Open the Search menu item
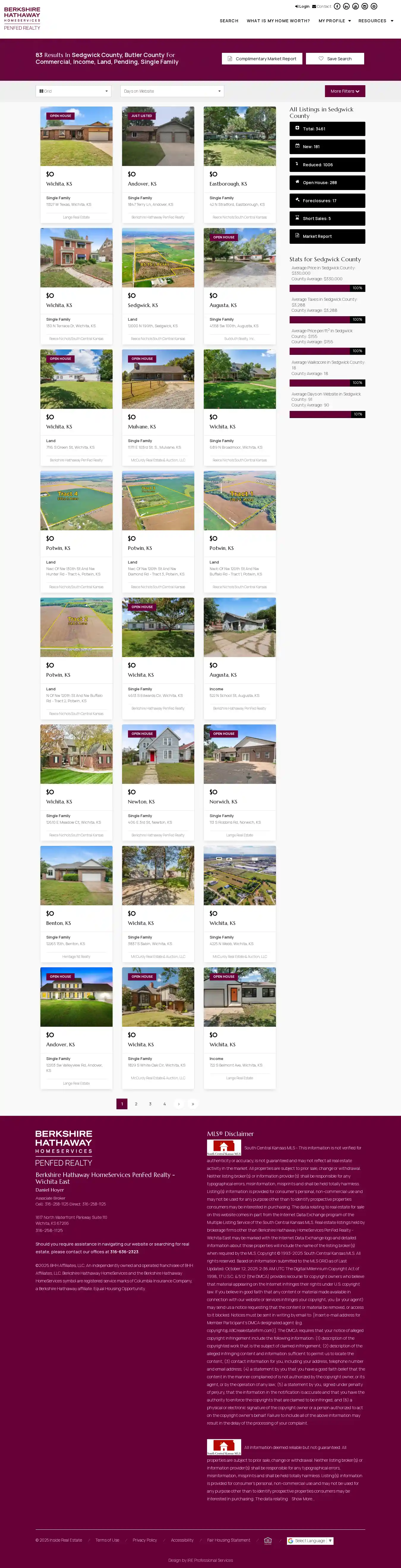401x1568 pixels. pyautogui.click(x=229, y=21)
